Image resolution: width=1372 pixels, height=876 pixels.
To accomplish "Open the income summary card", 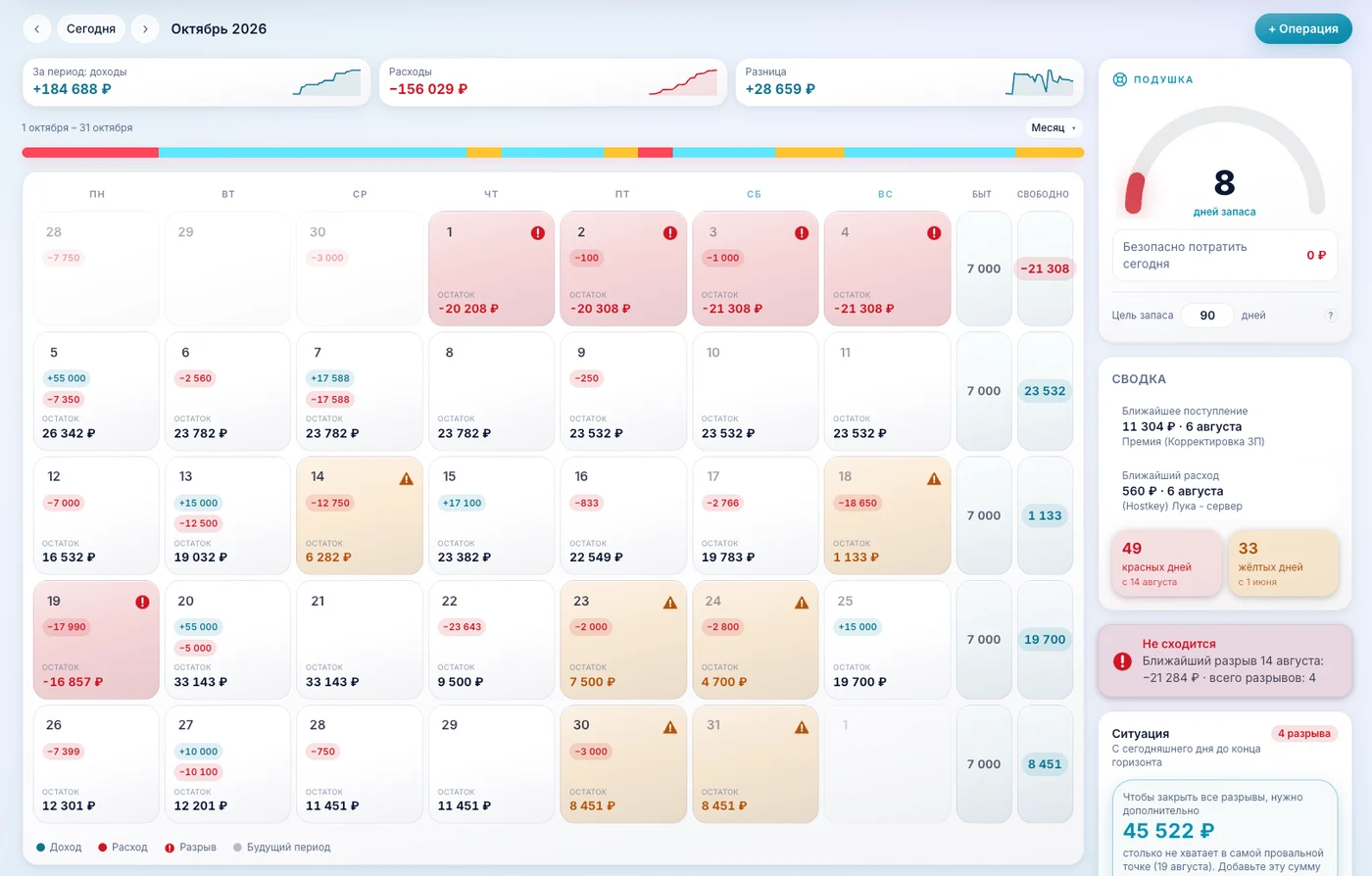I will click(x=197, y=81).
